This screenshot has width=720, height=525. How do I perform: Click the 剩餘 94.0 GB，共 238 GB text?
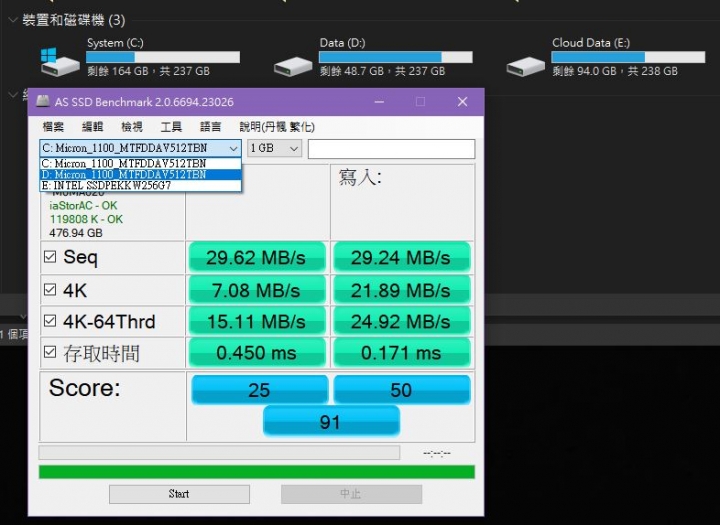point(615,71)
